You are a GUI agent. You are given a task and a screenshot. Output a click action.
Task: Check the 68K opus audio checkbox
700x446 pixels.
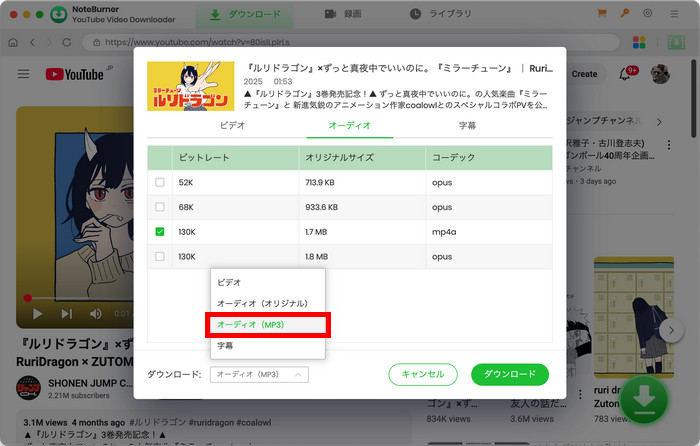(x=159, y=207)
